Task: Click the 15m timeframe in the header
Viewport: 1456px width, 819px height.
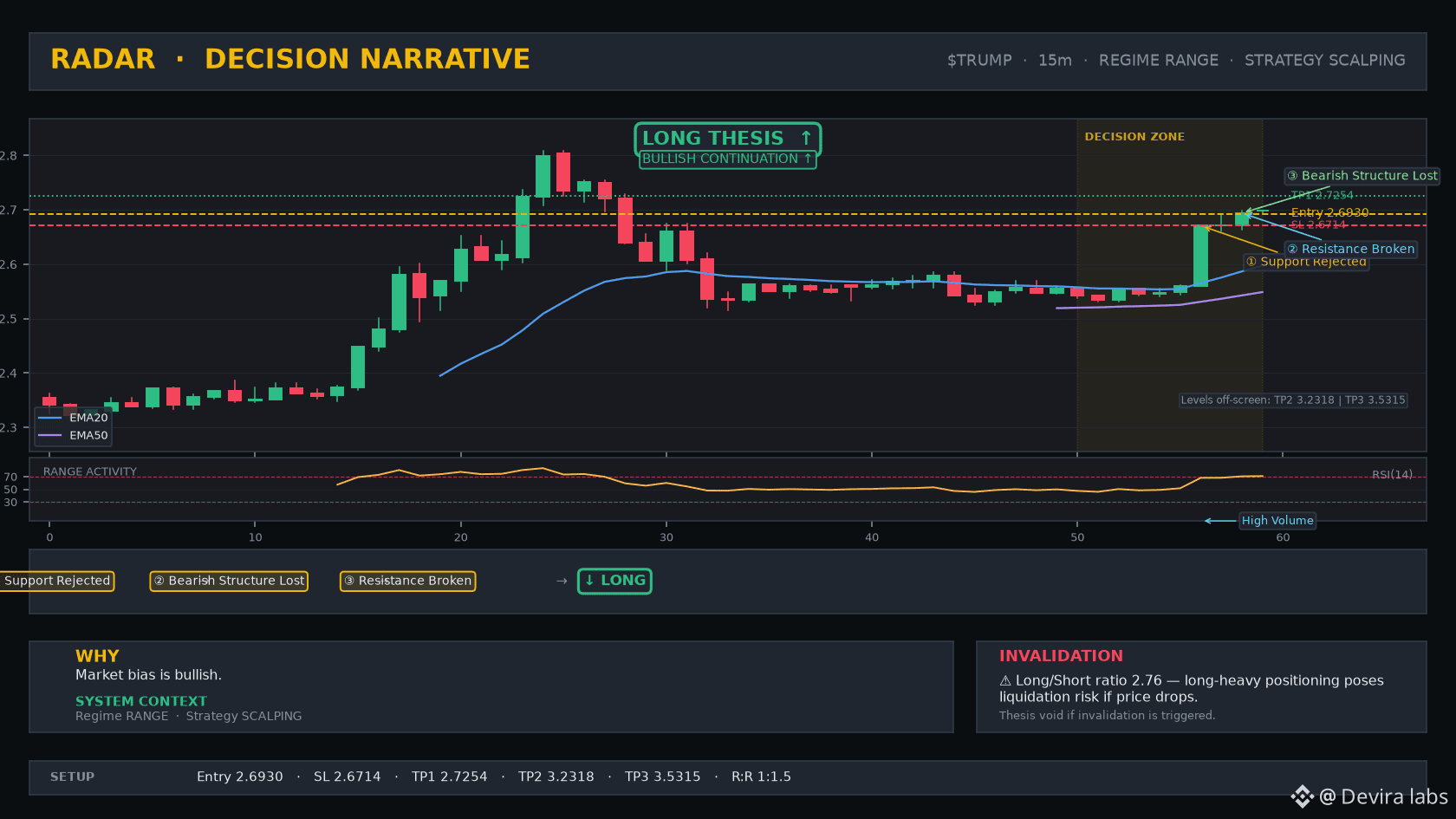Action: coord(1055,61)
